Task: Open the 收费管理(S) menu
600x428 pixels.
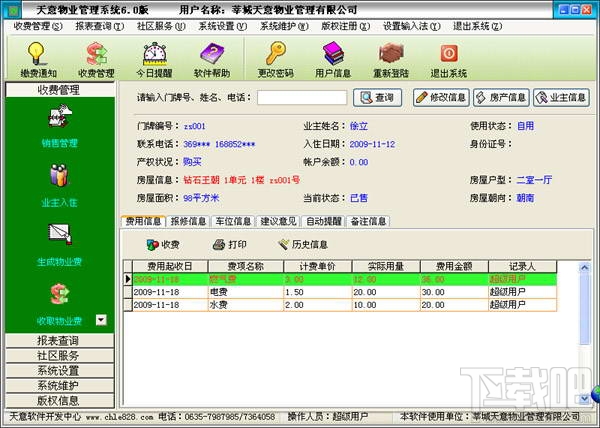Action: coord(38,26)
